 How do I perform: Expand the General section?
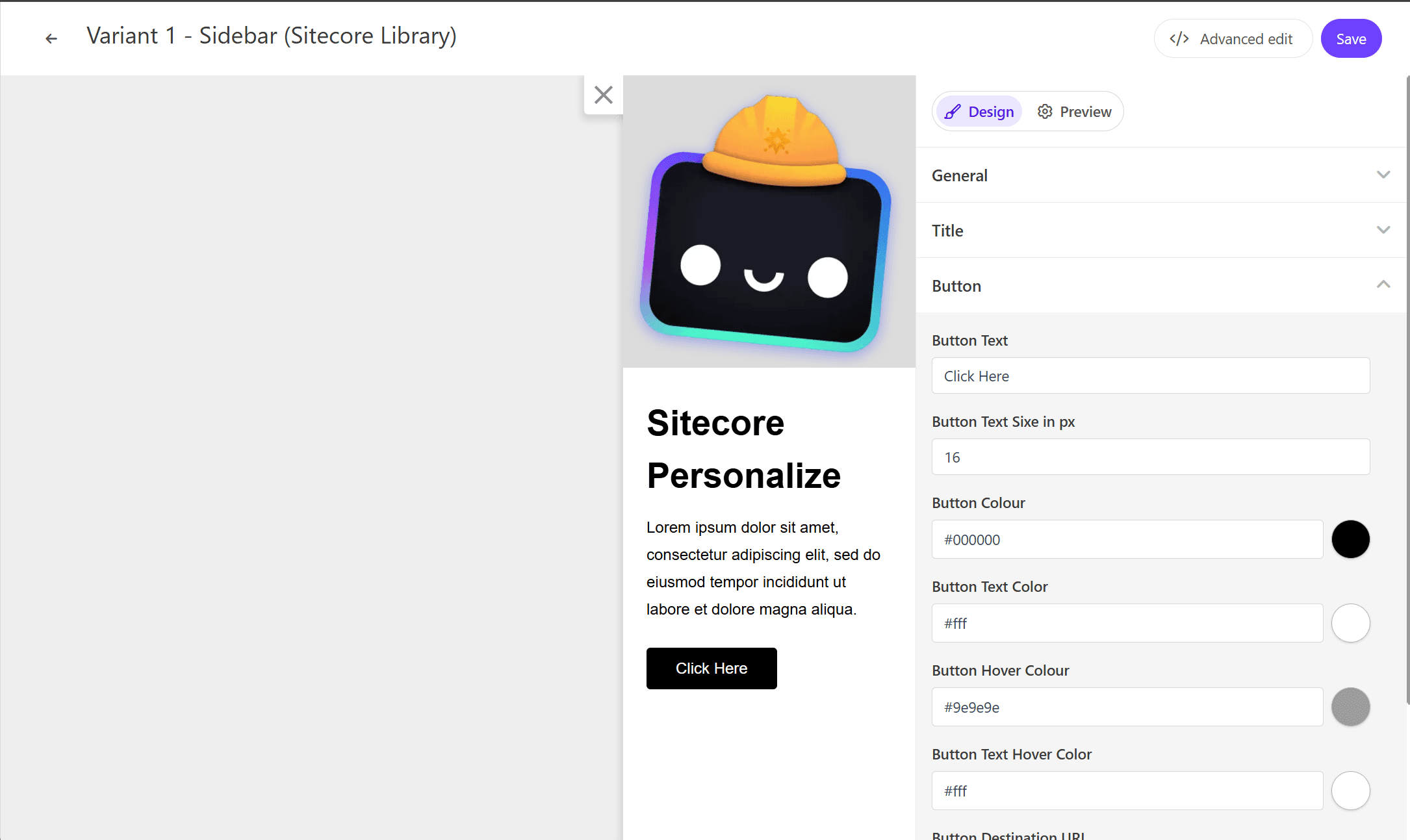click(1160, 175)
